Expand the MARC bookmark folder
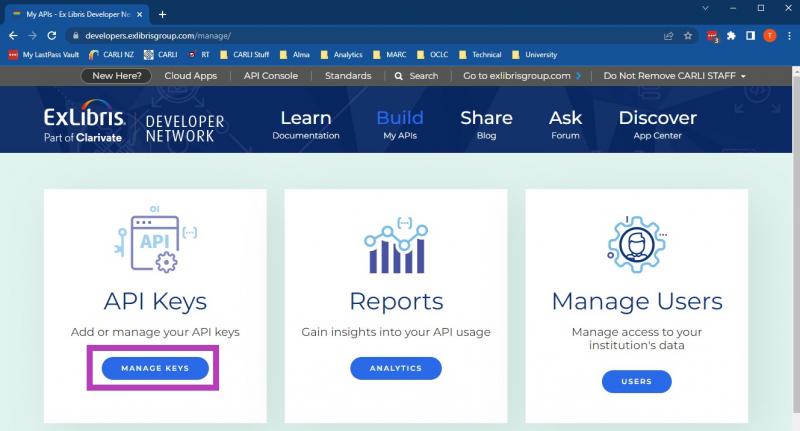The height and width of the screenshot is (431, 800). pos(390,55)
